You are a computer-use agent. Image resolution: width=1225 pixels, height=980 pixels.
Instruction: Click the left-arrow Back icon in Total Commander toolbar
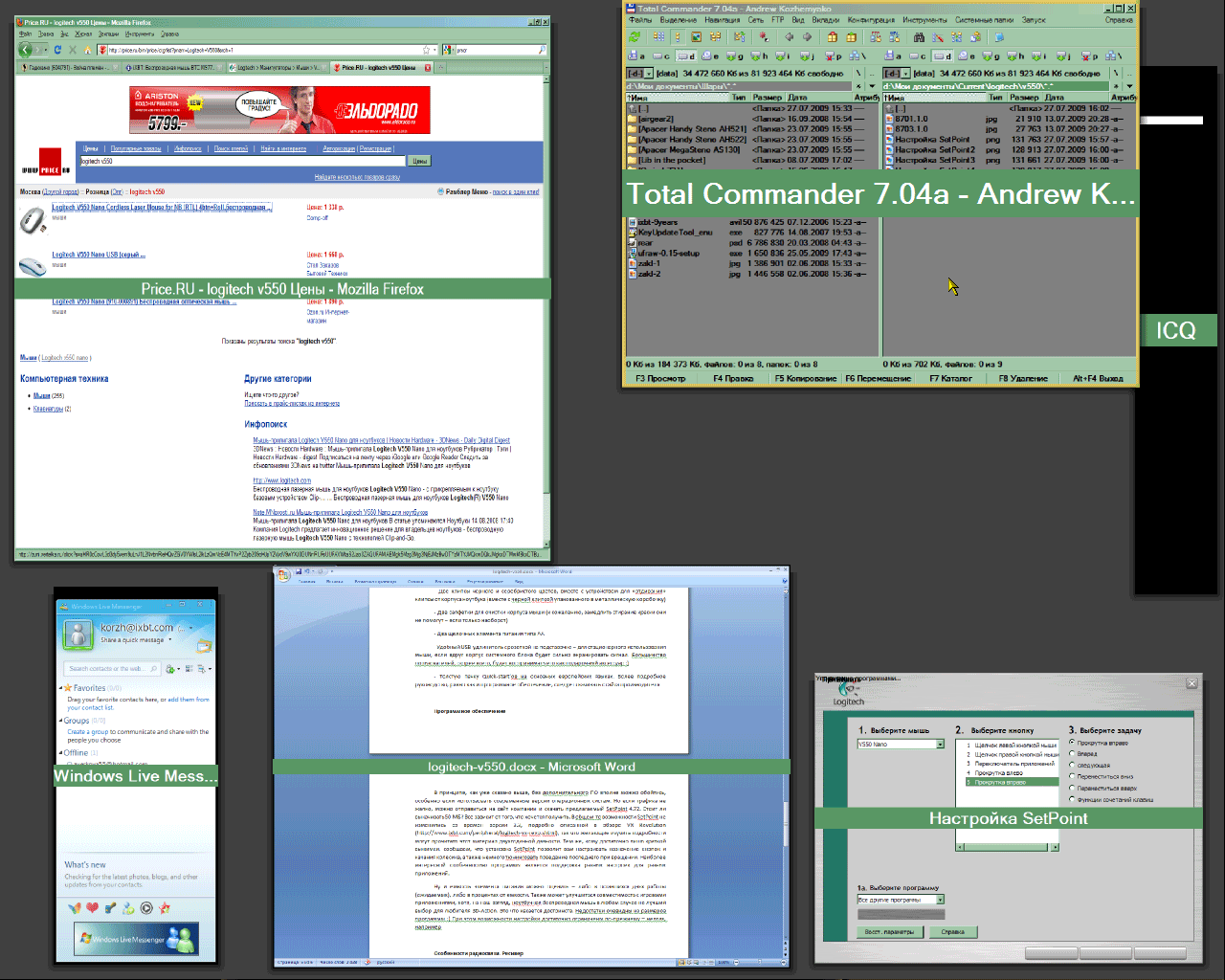click(790, 37)
